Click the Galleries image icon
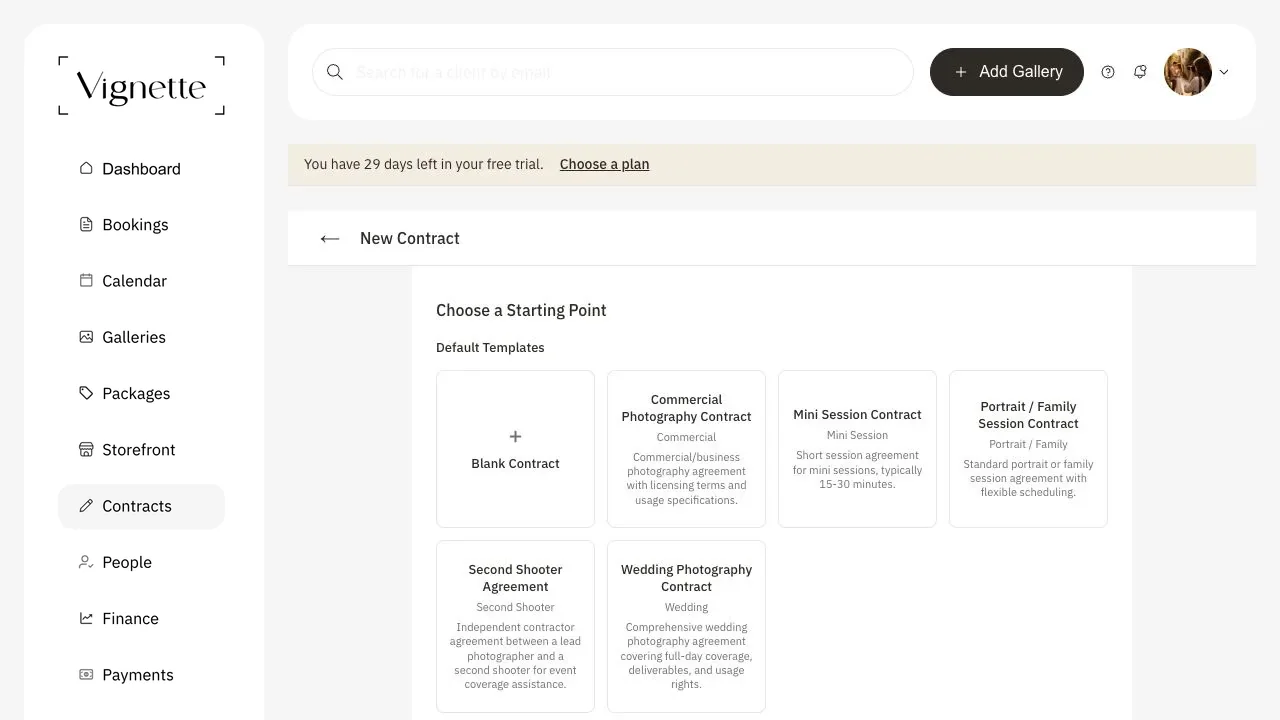Screen dimensions: 1280x720 click(86, 337)
